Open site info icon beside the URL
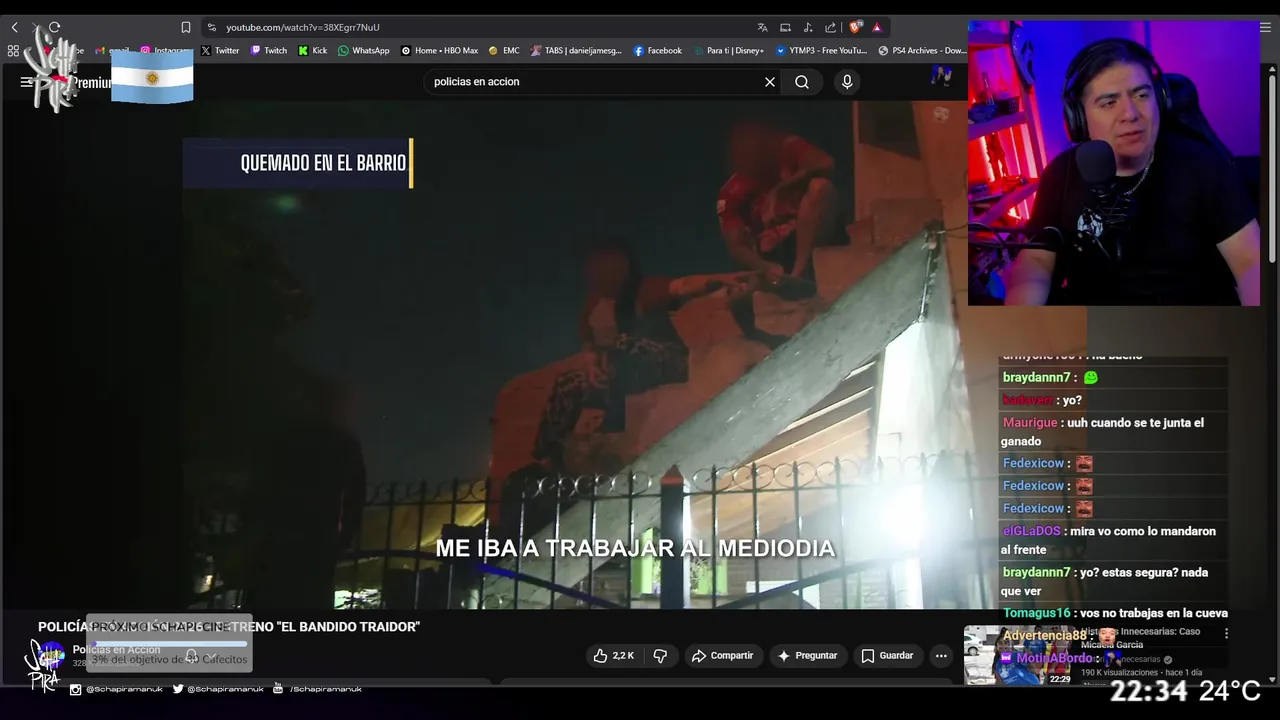This screenshot has width=1280, height=720. click(x=211, y=27)
